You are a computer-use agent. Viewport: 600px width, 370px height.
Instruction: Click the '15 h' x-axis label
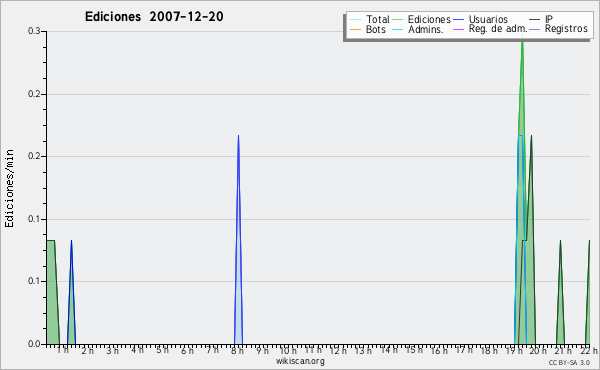[x=414, y=350]
